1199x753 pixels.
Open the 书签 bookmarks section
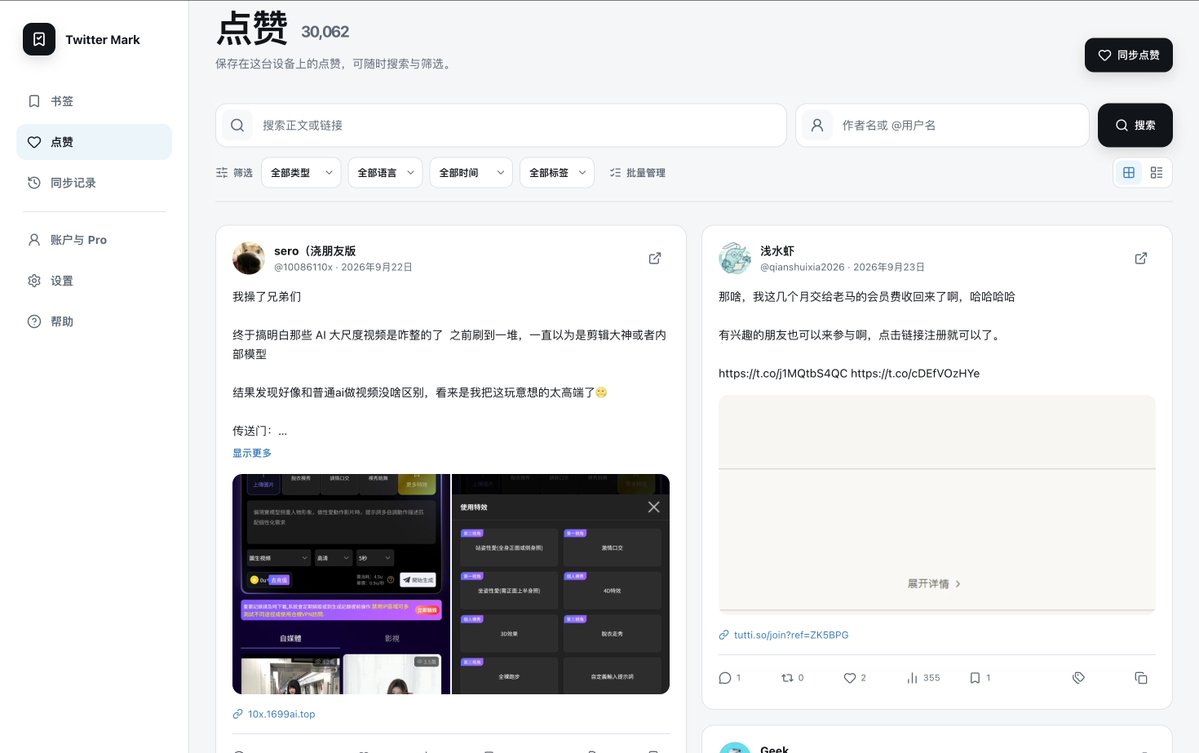[x=94, y=101]
